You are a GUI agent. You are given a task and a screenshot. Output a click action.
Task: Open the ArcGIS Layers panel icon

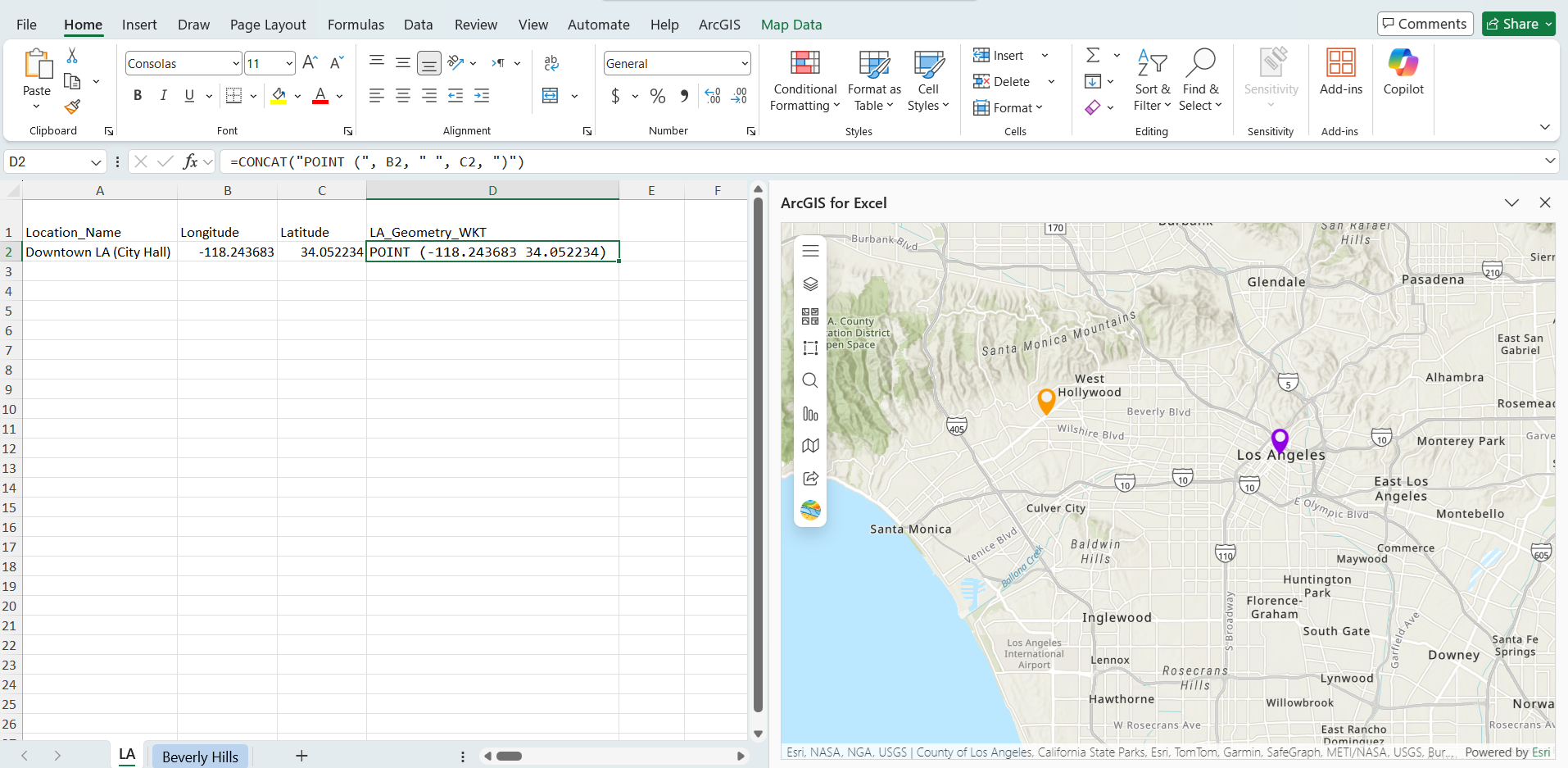click(x=810, y=284)
